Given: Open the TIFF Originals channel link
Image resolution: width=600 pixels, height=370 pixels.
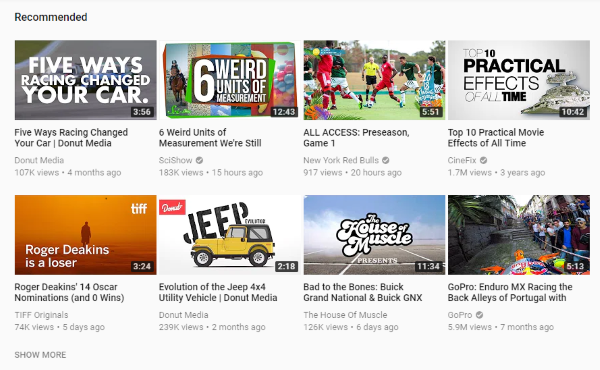Looking at the screenshot, I should [41, 315].
